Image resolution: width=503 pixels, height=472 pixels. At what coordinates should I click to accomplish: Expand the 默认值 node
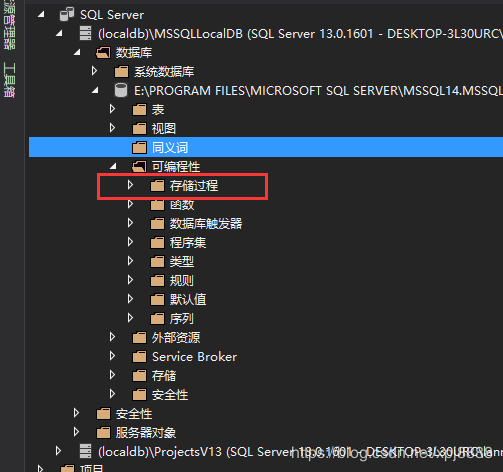(130, 299)
